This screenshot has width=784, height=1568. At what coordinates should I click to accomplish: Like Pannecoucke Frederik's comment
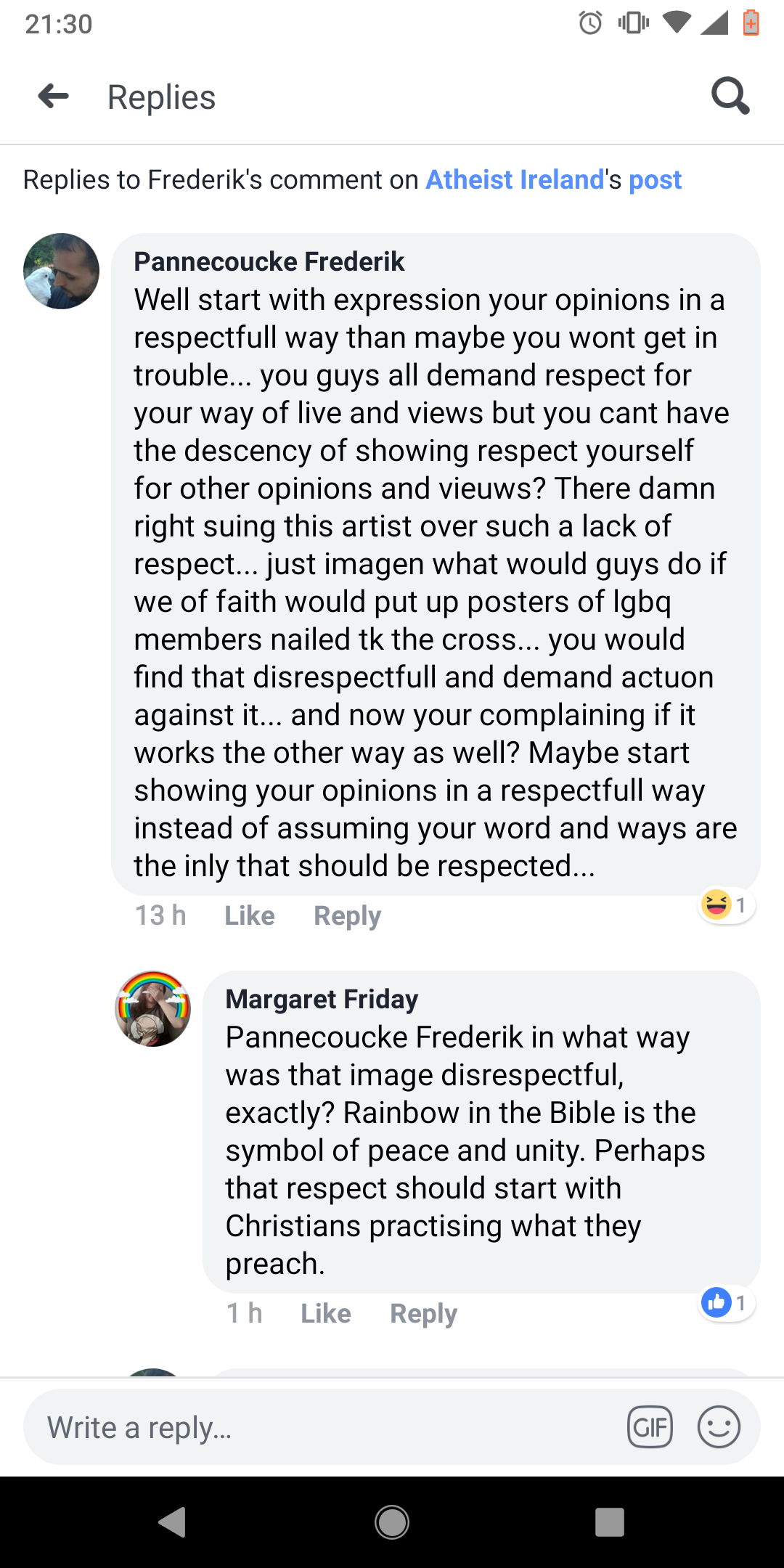(250, 915)
